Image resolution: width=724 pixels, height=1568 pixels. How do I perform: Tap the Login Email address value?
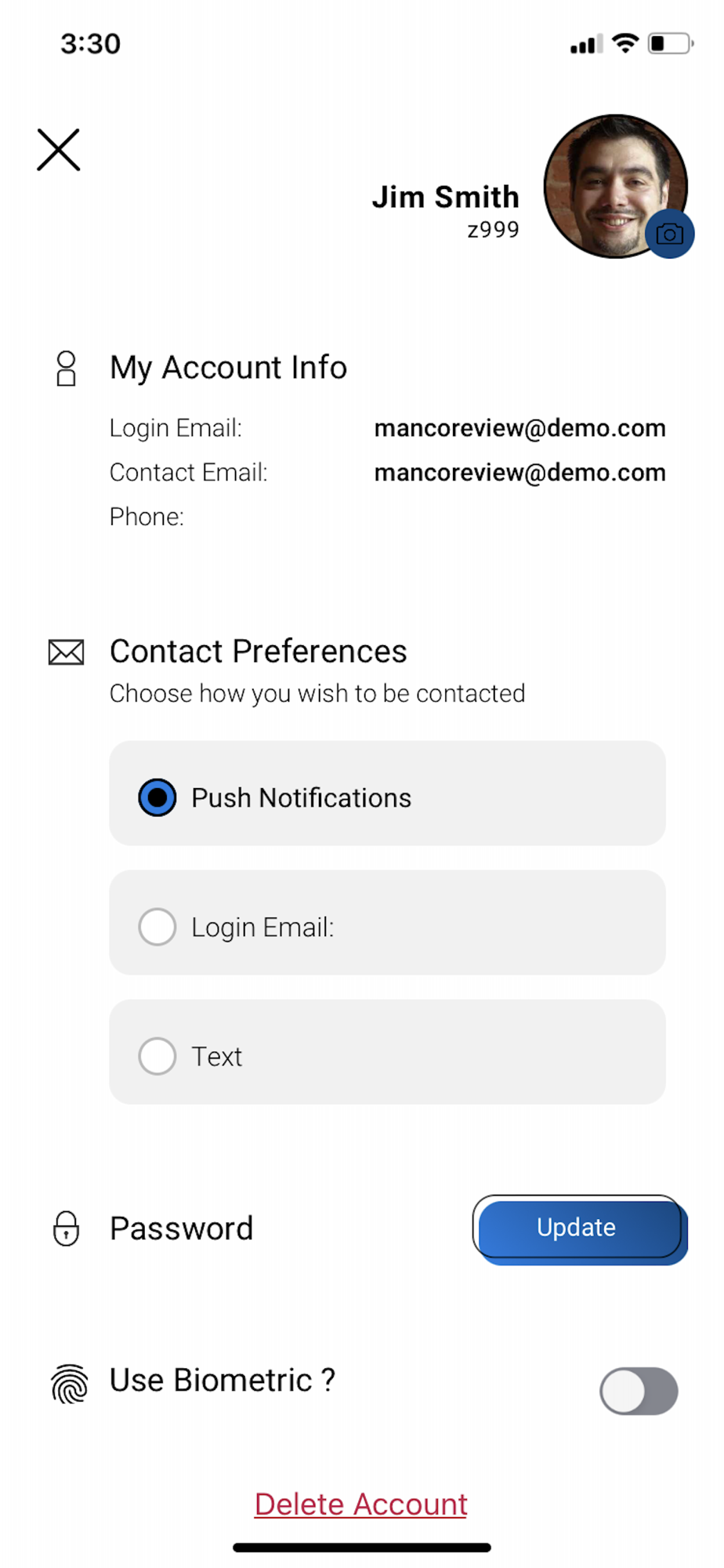click(519, 428)
